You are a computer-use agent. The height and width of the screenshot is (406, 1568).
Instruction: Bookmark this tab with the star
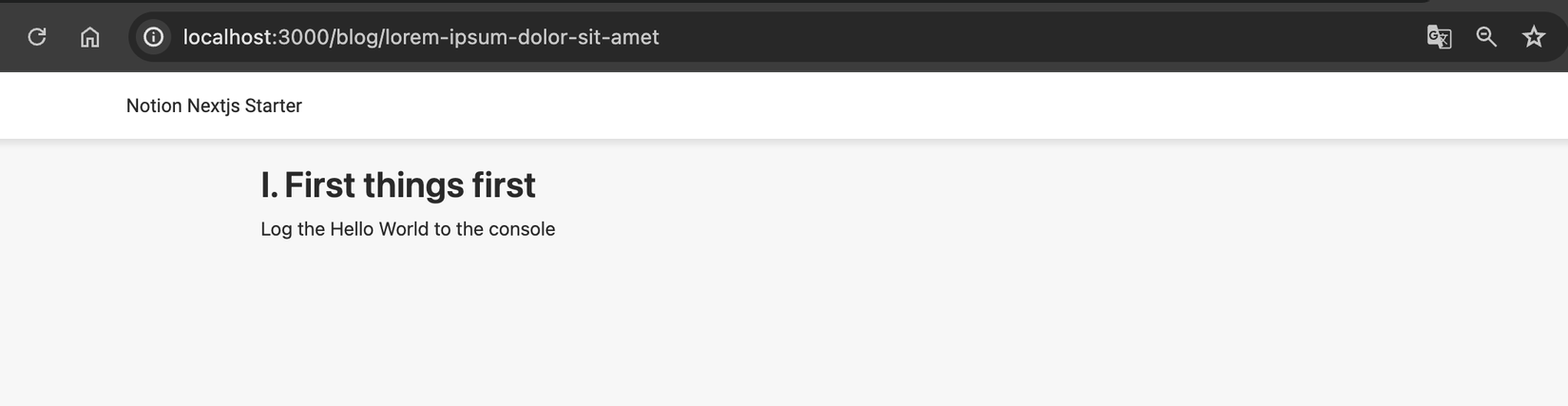pyautogui.click(x=1534, y=37)
